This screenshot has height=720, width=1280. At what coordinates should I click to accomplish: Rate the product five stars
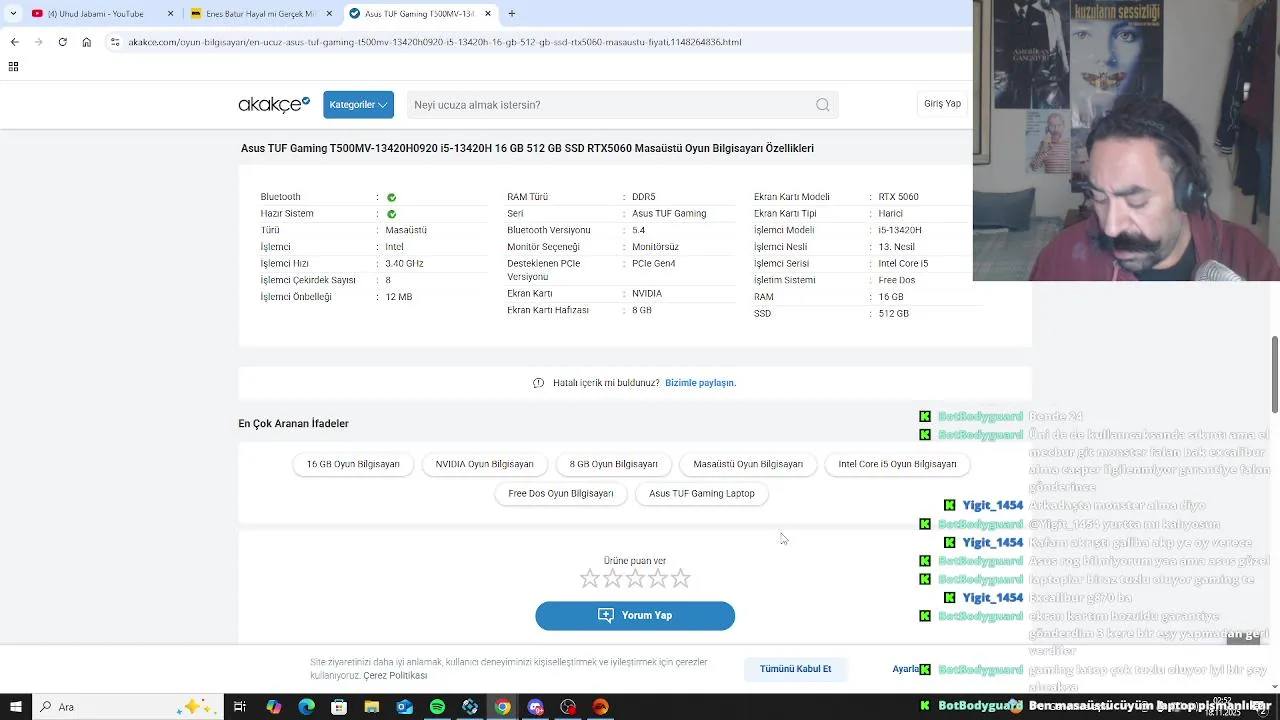point(681,578)
